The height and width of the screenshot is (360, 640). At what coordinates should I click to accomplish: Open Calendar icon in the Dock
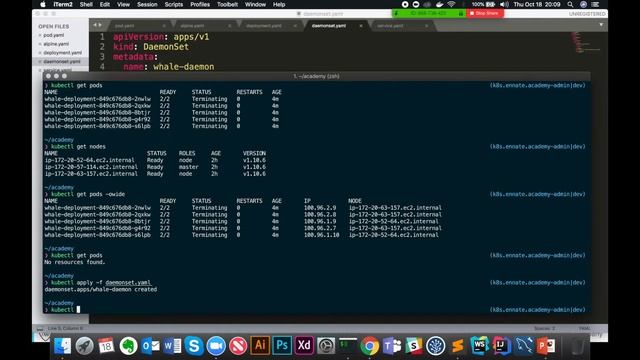click(106, 346)
